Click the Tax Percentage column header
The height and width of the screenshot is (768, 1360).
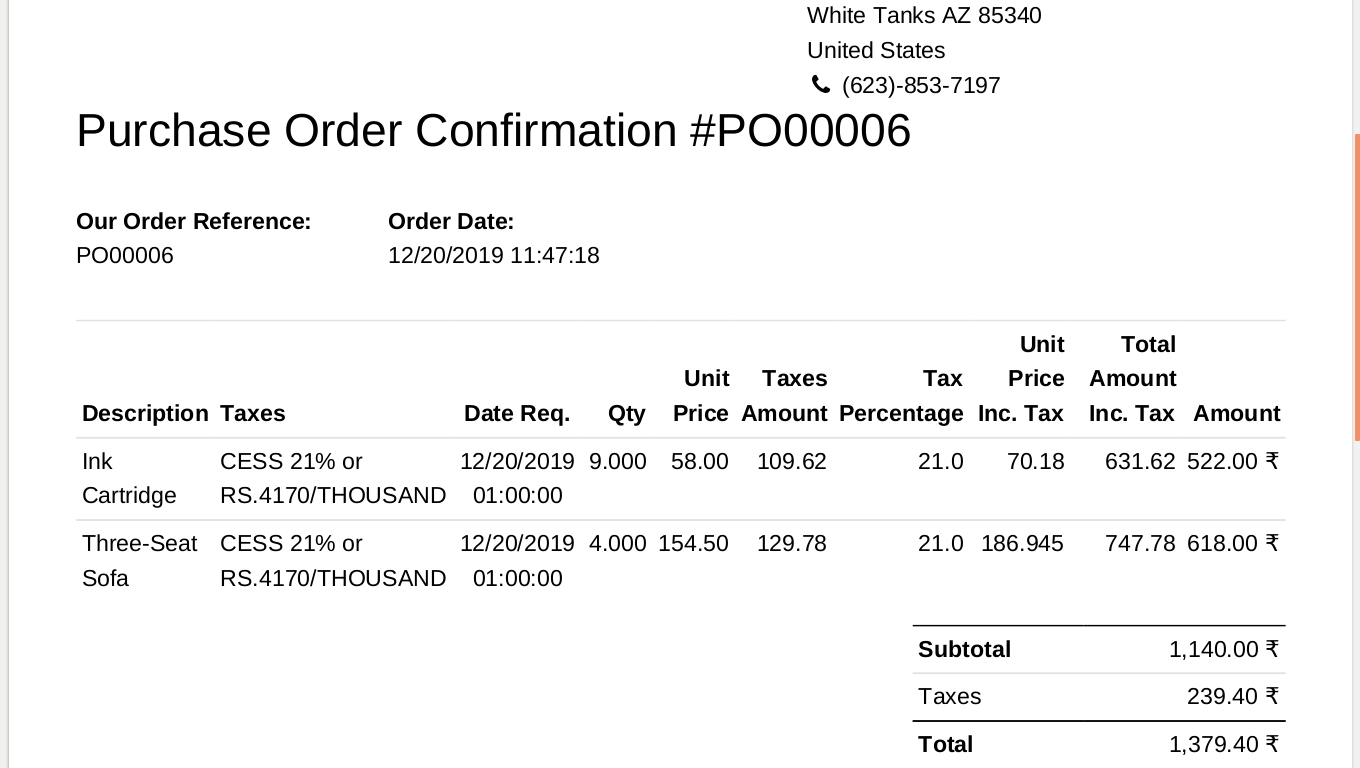tap(901, 396)
